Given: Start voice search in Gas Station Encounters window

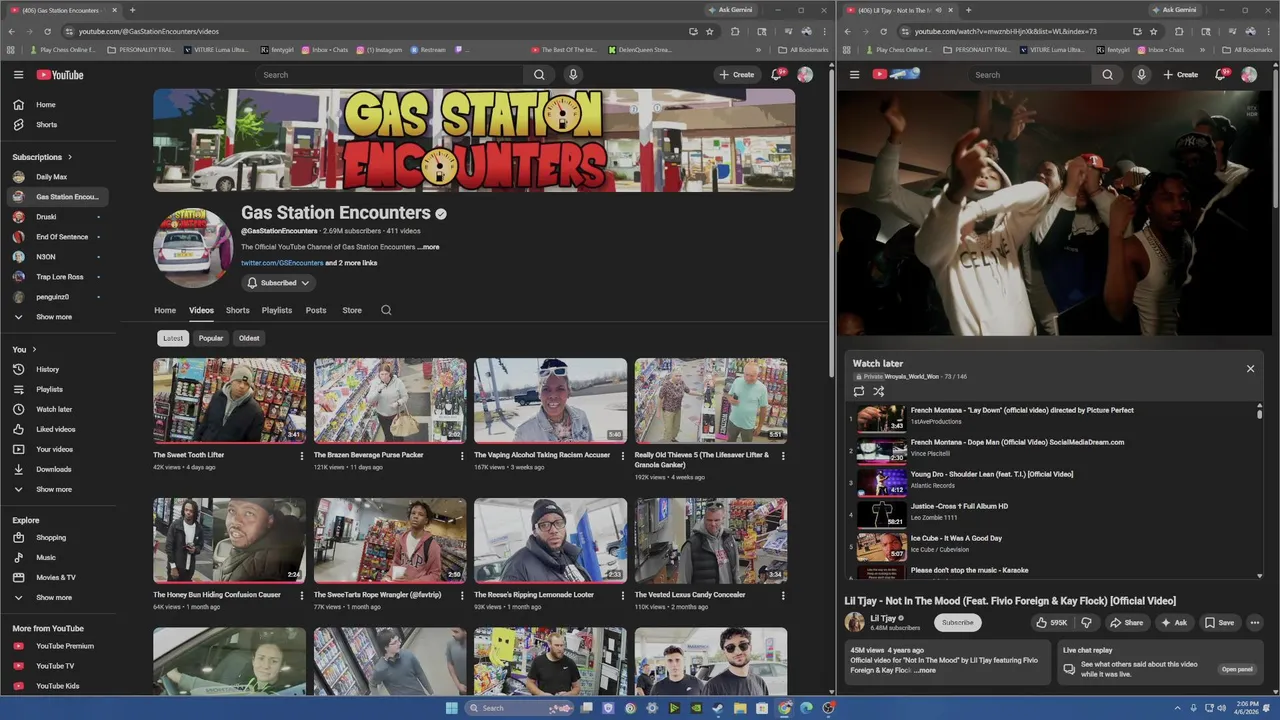Looking at the screenshot, I should tap(573, 75).
